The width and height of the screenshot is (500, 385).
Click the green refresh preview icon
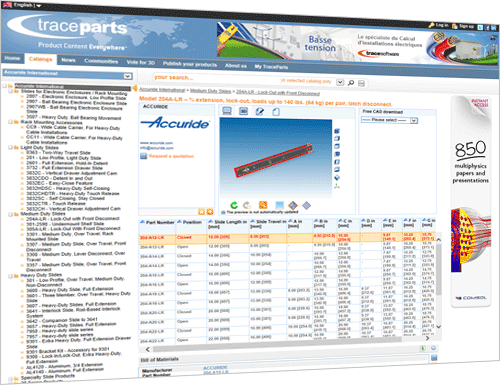coord(234,205)
